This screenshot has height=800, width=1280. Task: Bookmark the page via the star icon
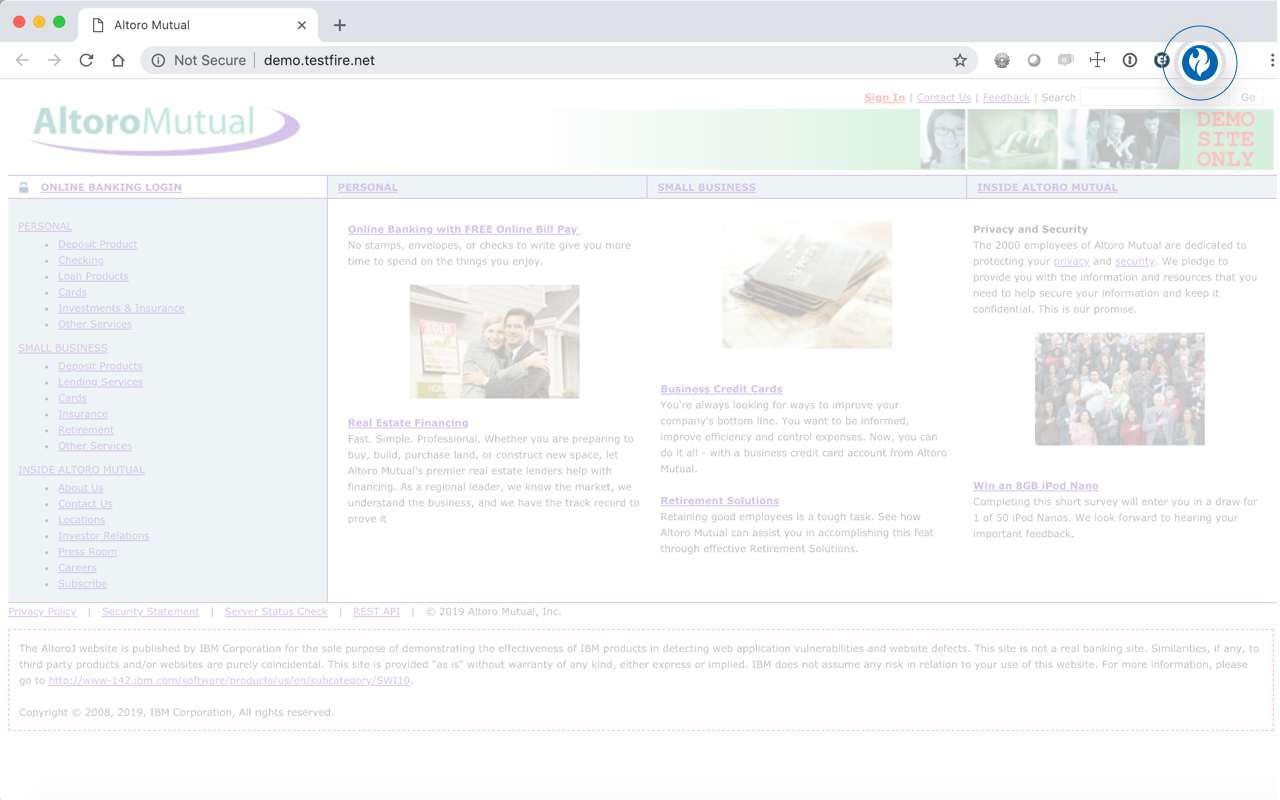tap(959, 60)
